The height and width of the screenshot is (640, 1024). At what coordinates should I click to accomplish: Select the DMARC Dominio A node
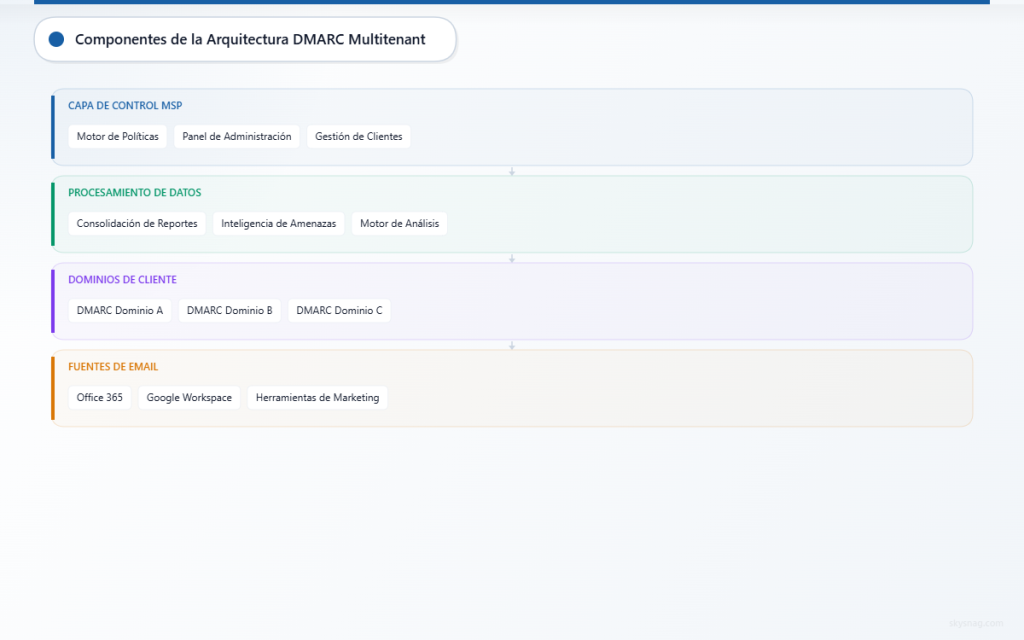[119, 310]
